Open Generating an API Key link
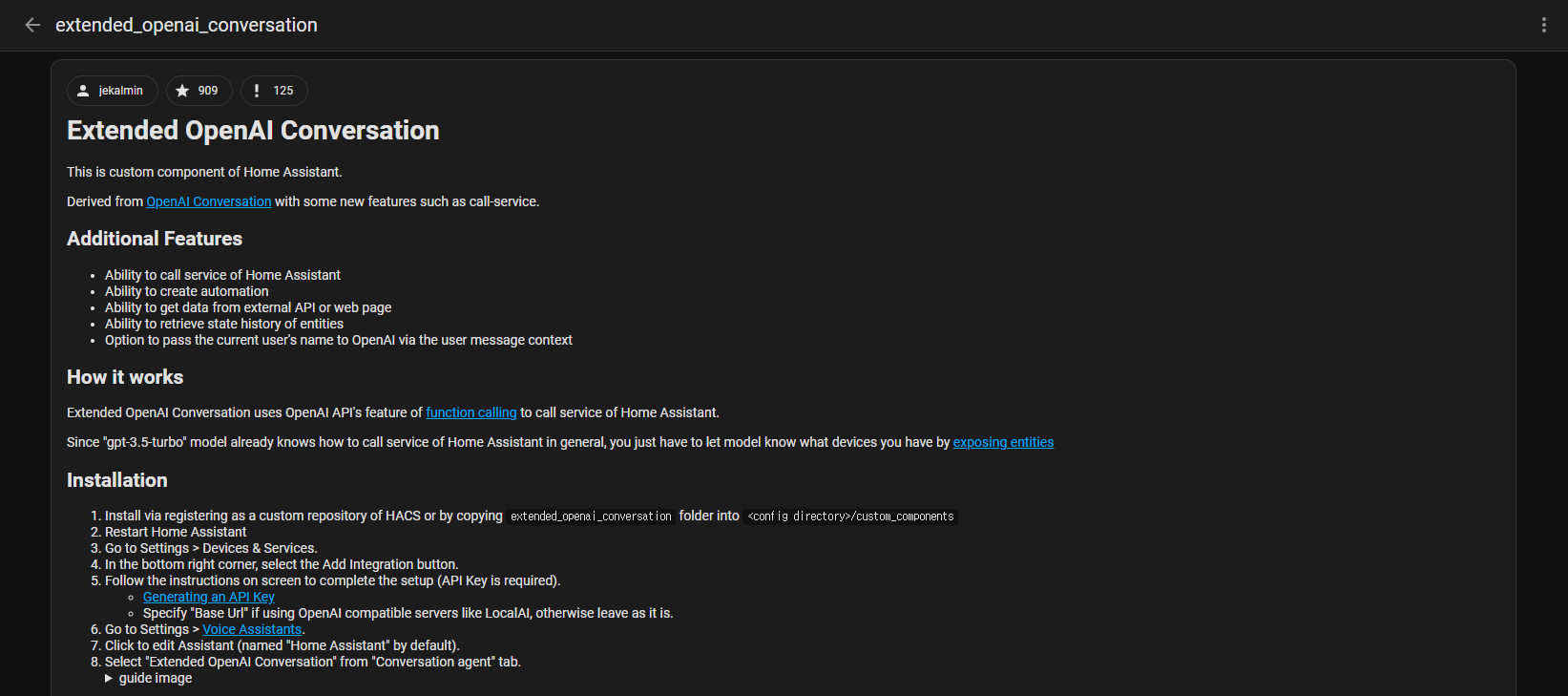This screenshot has width=1568, height=696. (209, 597)
